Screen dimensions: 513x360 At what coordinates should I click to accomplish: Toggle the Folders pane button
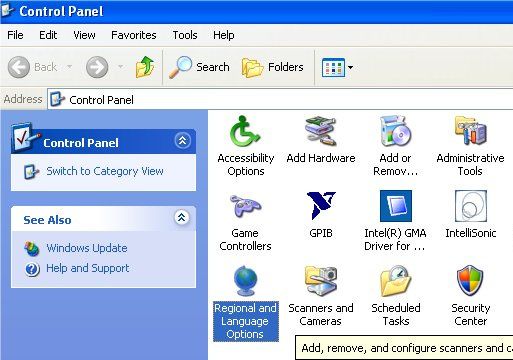[x=273, y=67]
